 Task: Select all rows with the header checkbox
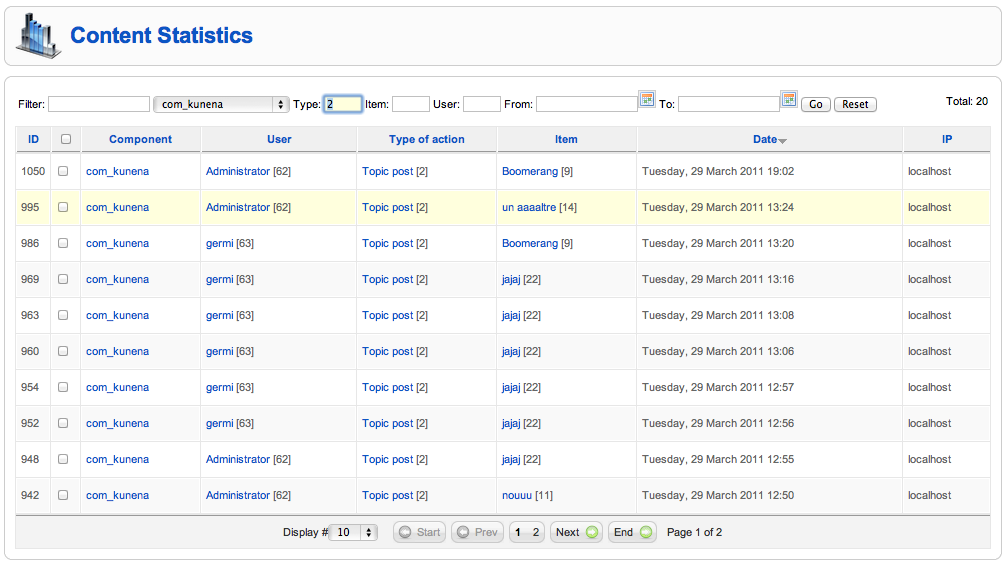(66, 139)
